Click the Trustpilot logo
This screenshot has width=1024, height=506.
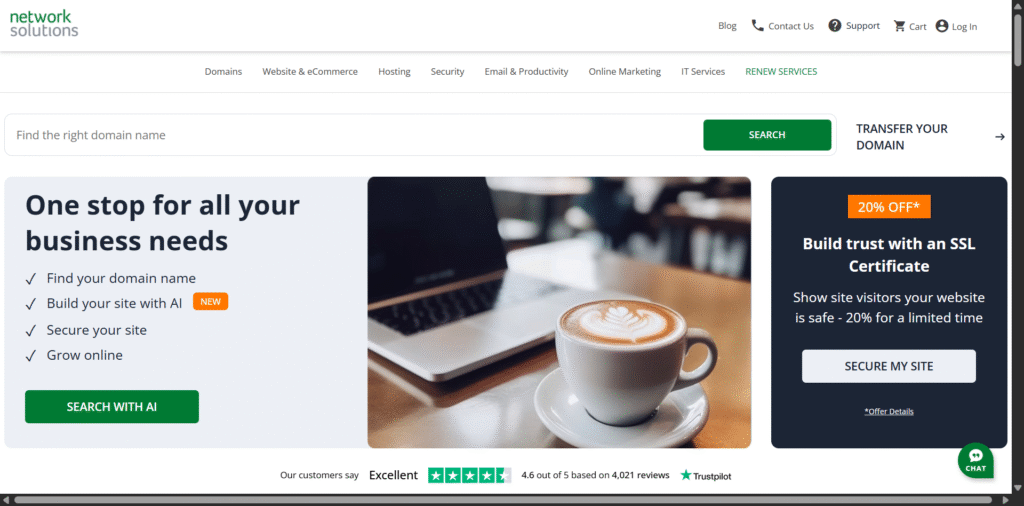click(x=706, y=475)
